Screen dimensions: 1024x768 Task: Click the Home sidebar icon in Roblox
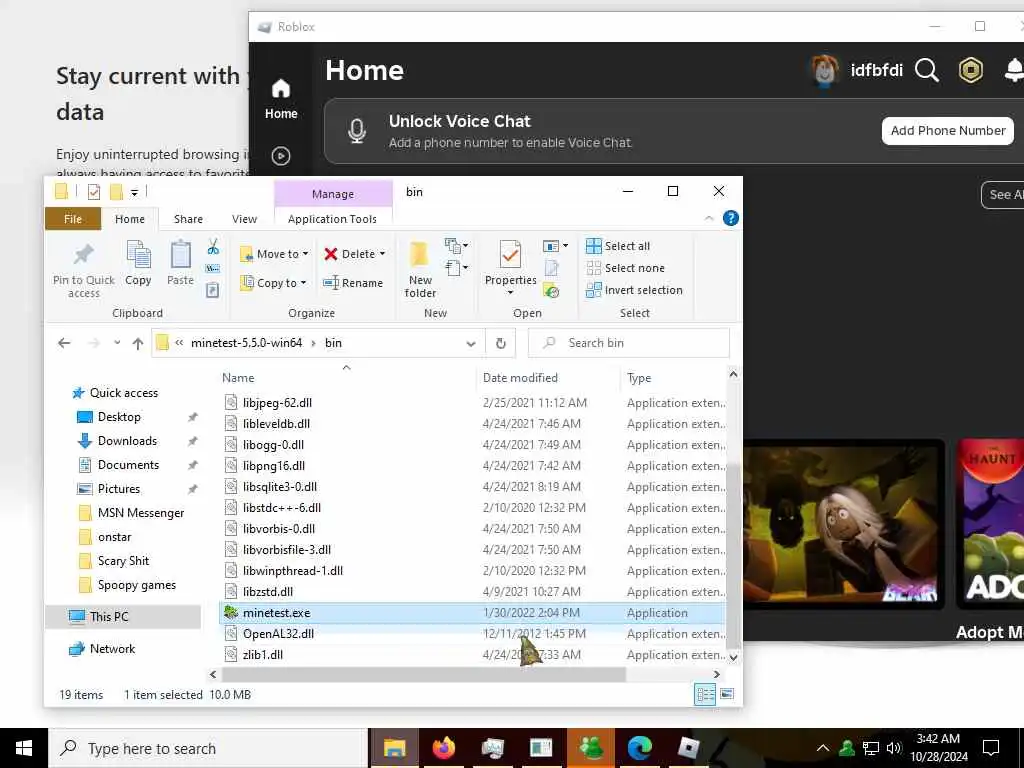[x=281, y=99]
